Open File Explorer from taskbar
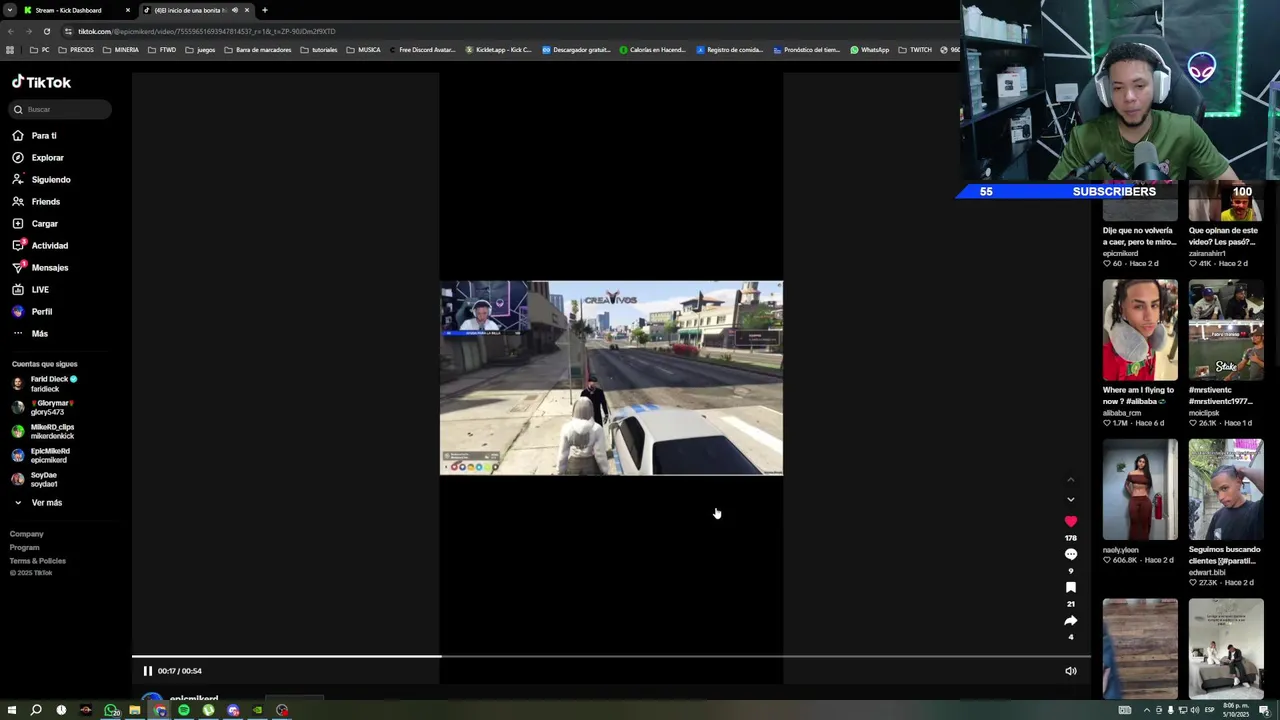The height and width of the screenshot is (720, 1280). coord(134,710)
